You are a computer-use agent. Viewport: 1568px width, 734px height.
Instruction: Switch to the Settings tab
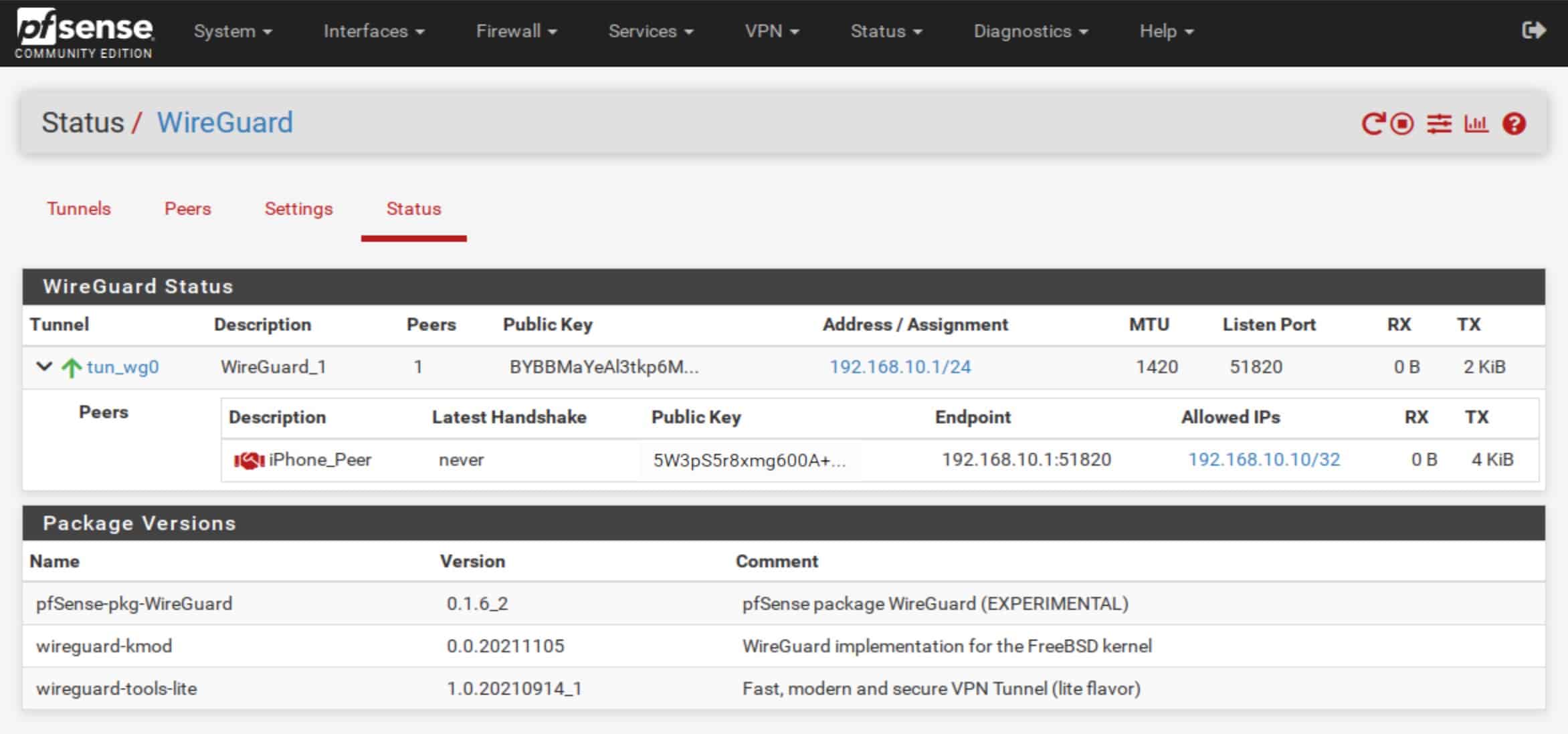tap(299, 209)
